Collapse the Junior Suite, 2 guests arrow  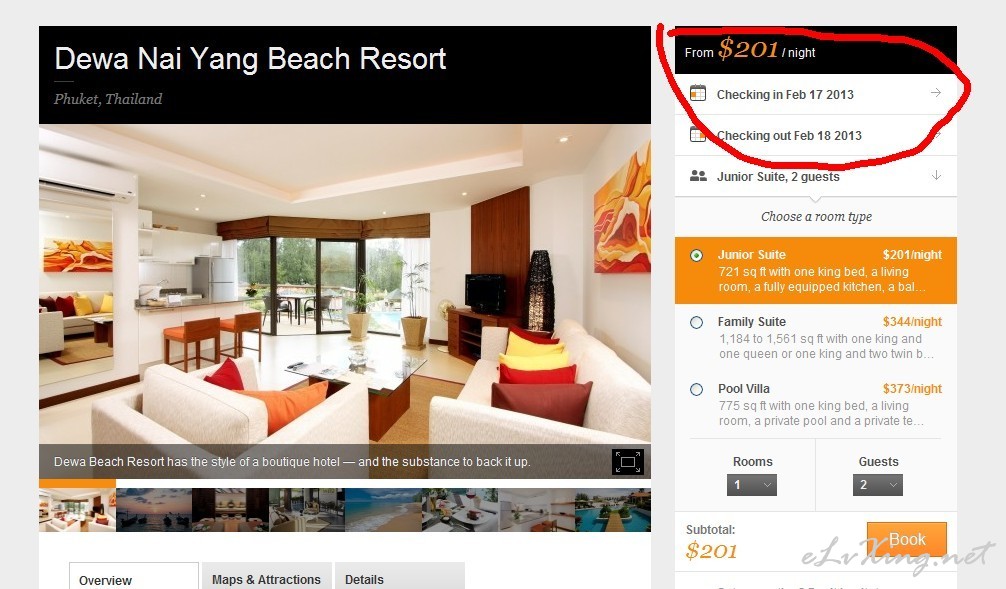(x=936, y=175)
